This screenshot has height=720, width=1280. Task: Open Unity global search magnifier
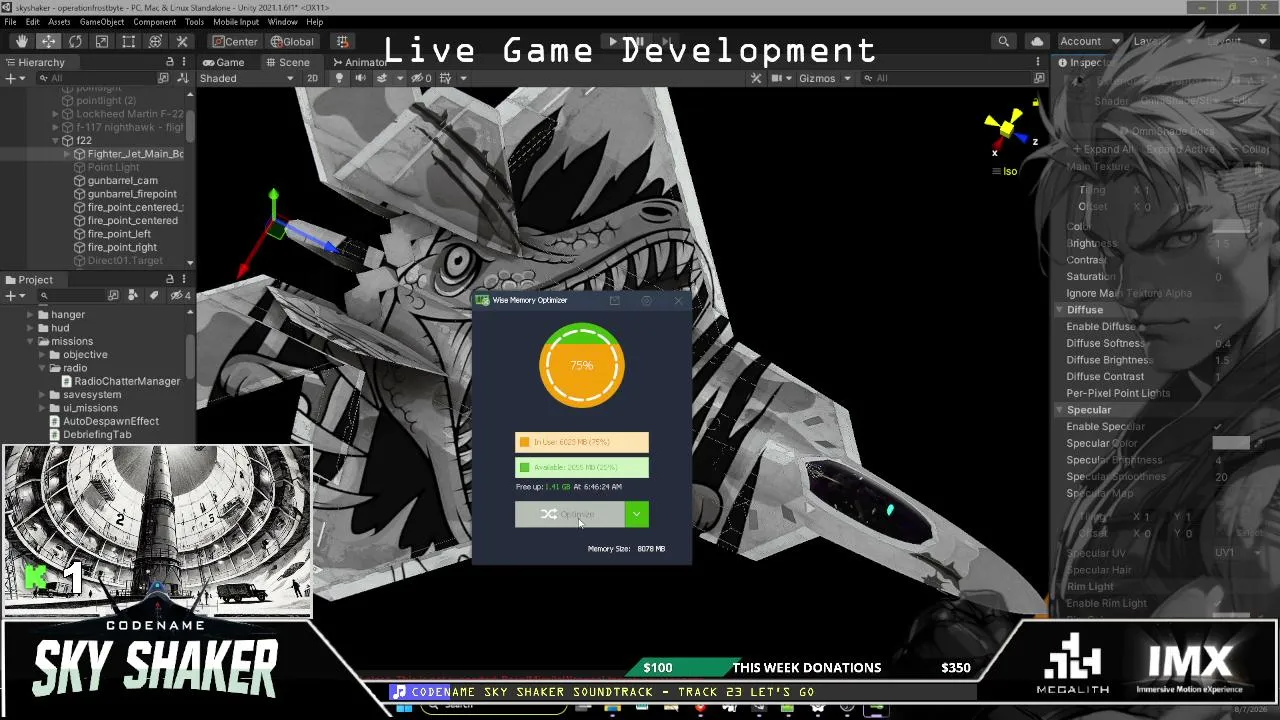1003,41
